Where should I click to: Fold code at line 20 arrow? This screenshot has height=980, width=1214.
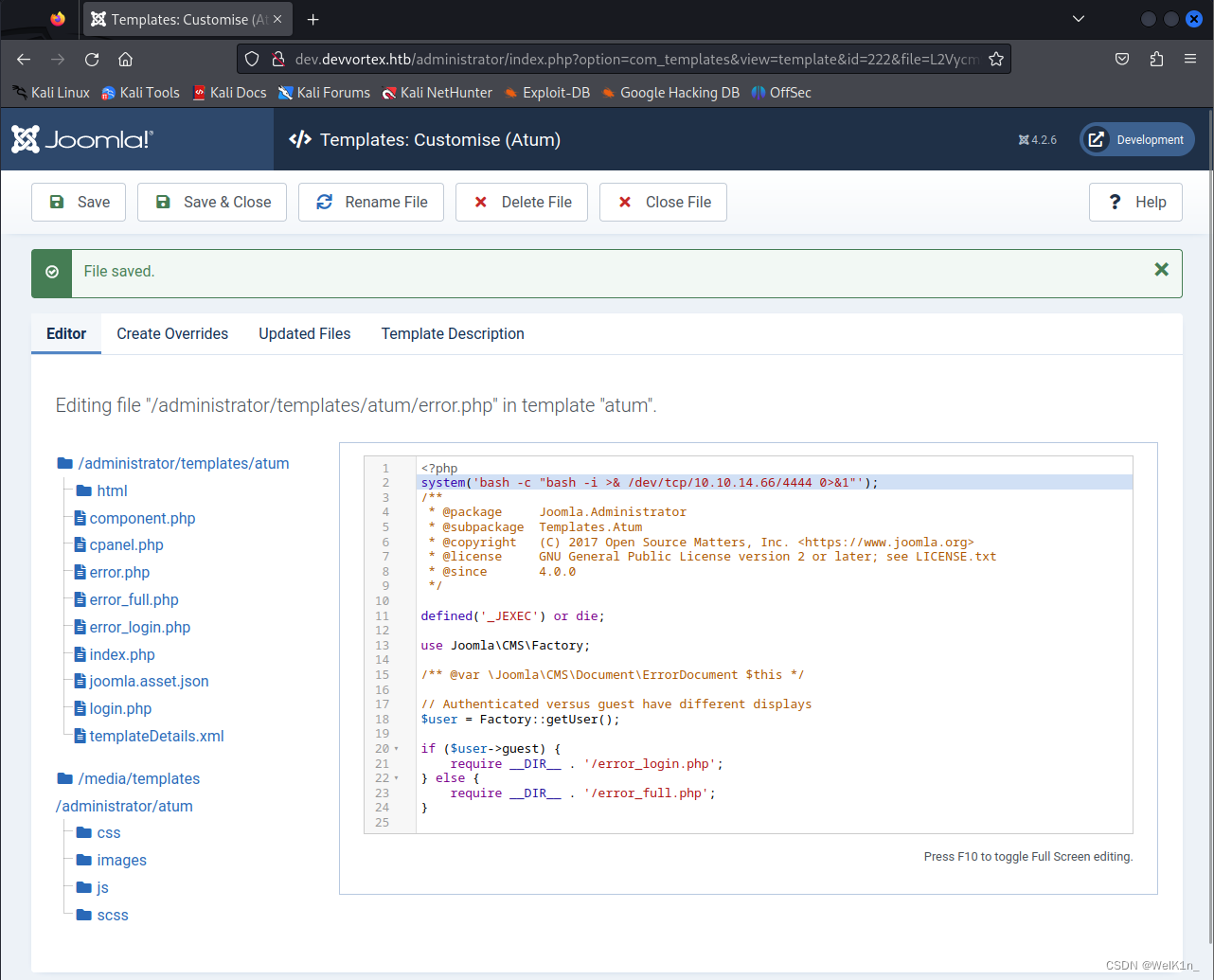point(396,749)
